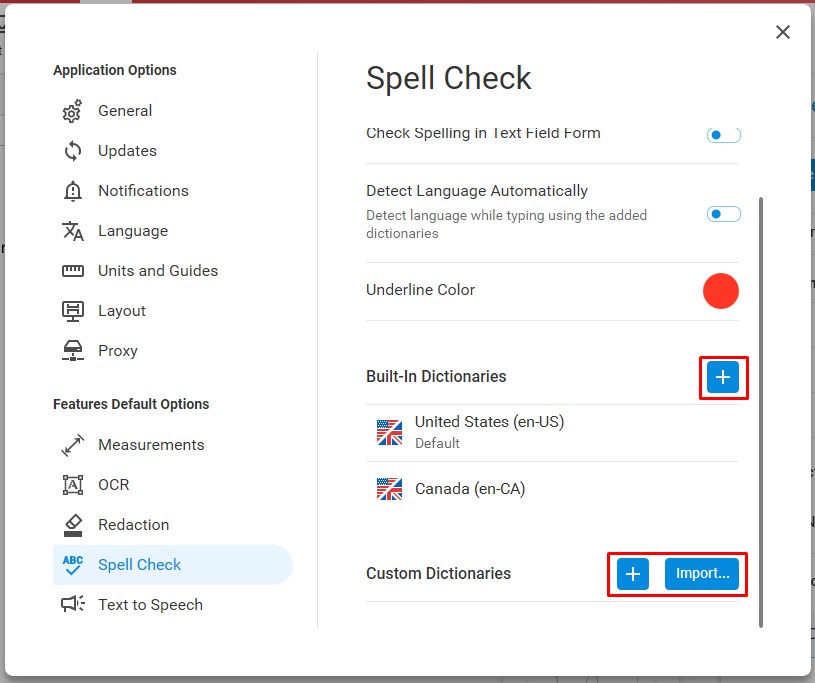Add a built-in dictionary with plus button
Screen dimensions: 815x683
(722, 377)
